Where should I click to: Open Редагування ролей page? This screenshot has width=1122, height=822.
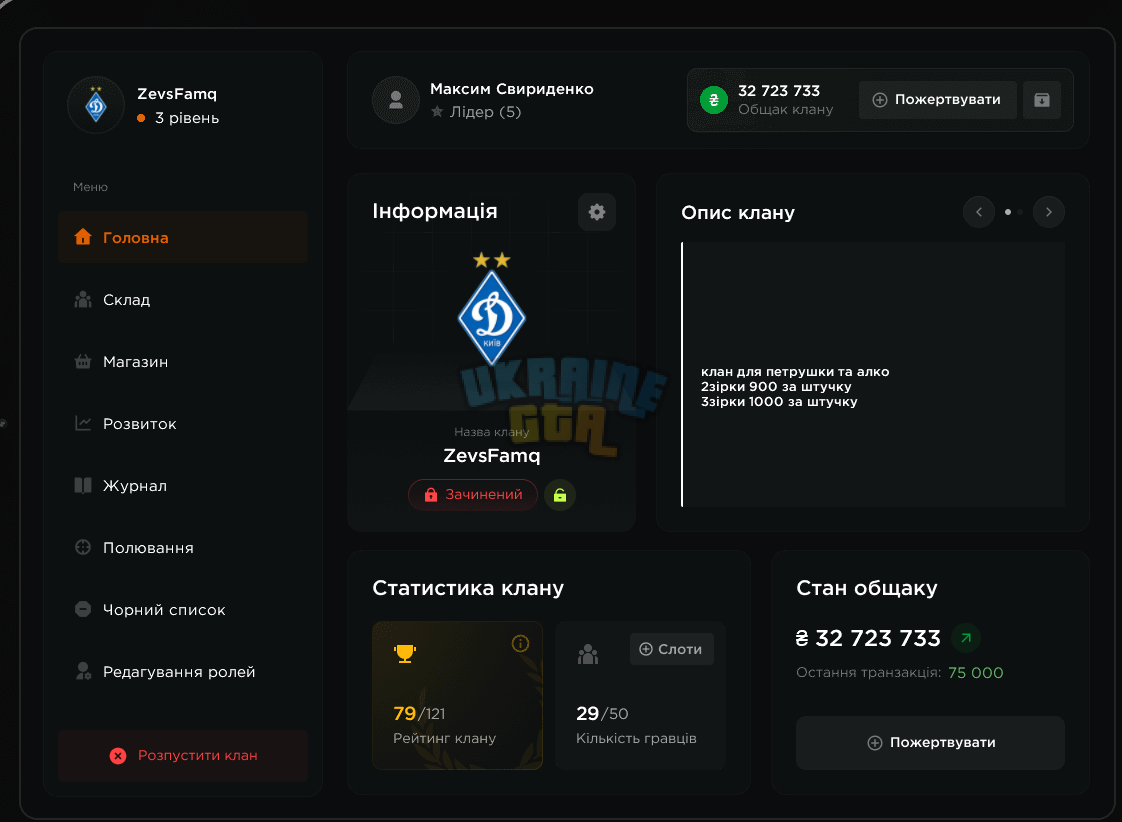click(183, 672)
